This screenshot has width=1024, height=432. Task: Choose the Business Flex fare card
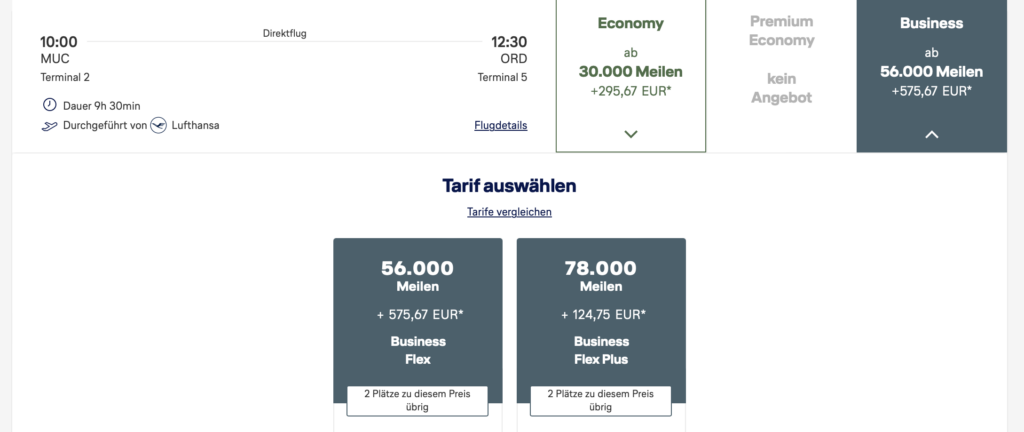[x=418, y=310]
